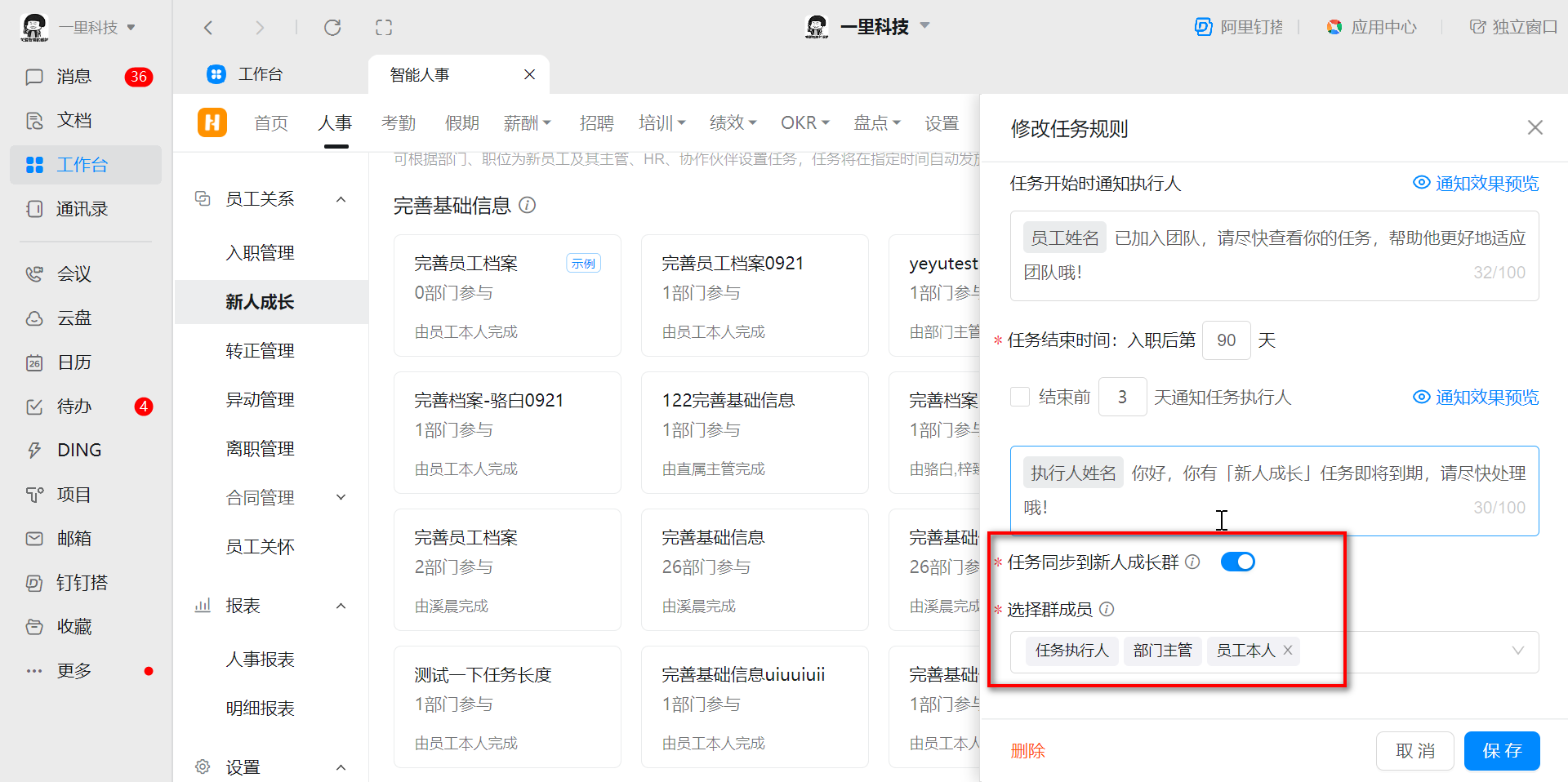Remove 员工本人 tag from members
This screenshot has width=1568, height=782.
pos(1288,650)
